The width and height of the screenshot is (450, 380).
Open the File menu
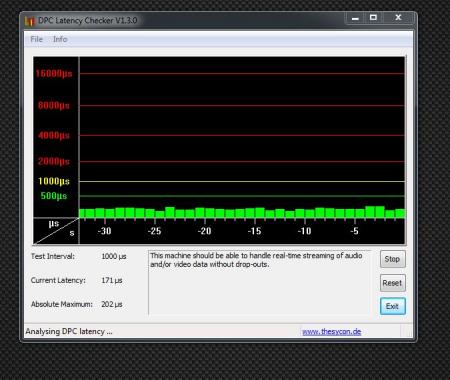click(x=37, y=39)
